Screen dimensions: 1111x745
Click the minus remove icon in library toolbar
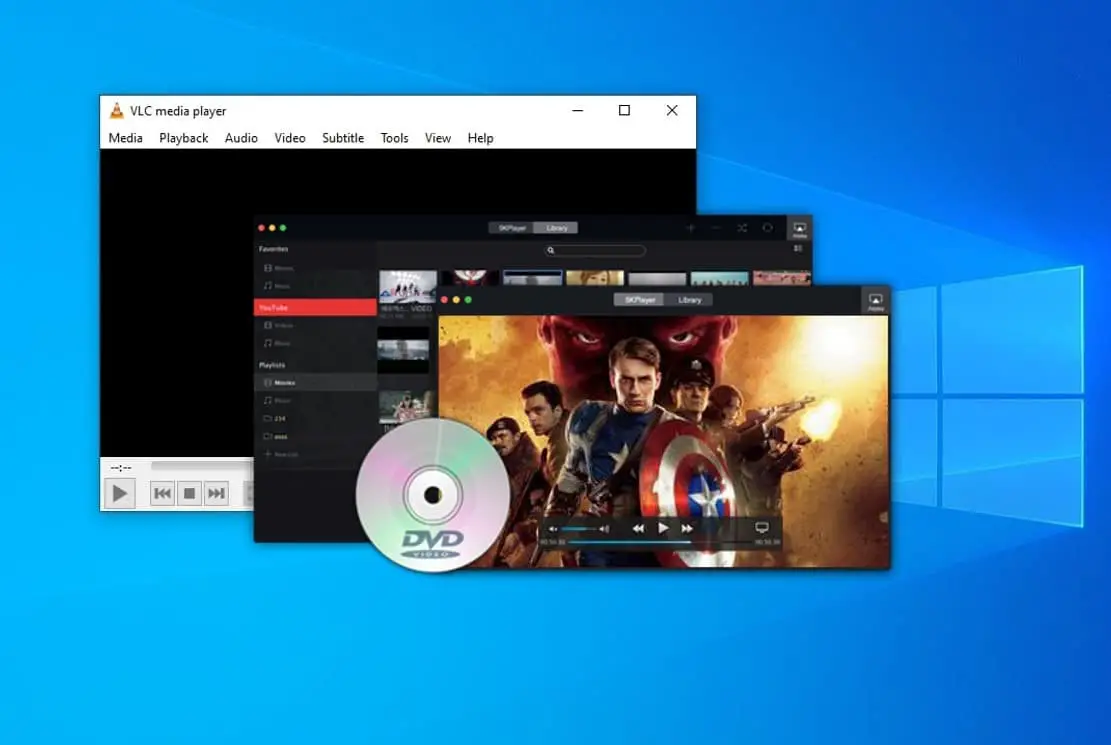coord(716,228)
